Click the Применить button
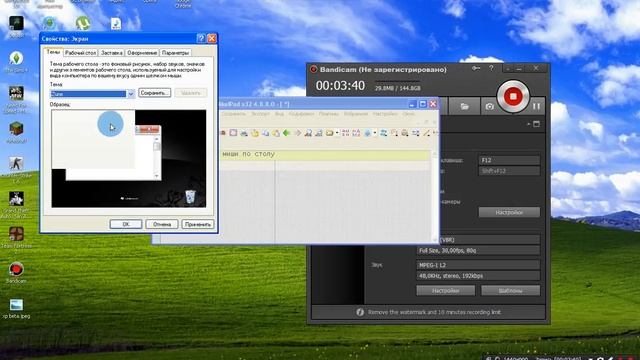The width and height of the screenshot is (640, 360). (198, 224)
